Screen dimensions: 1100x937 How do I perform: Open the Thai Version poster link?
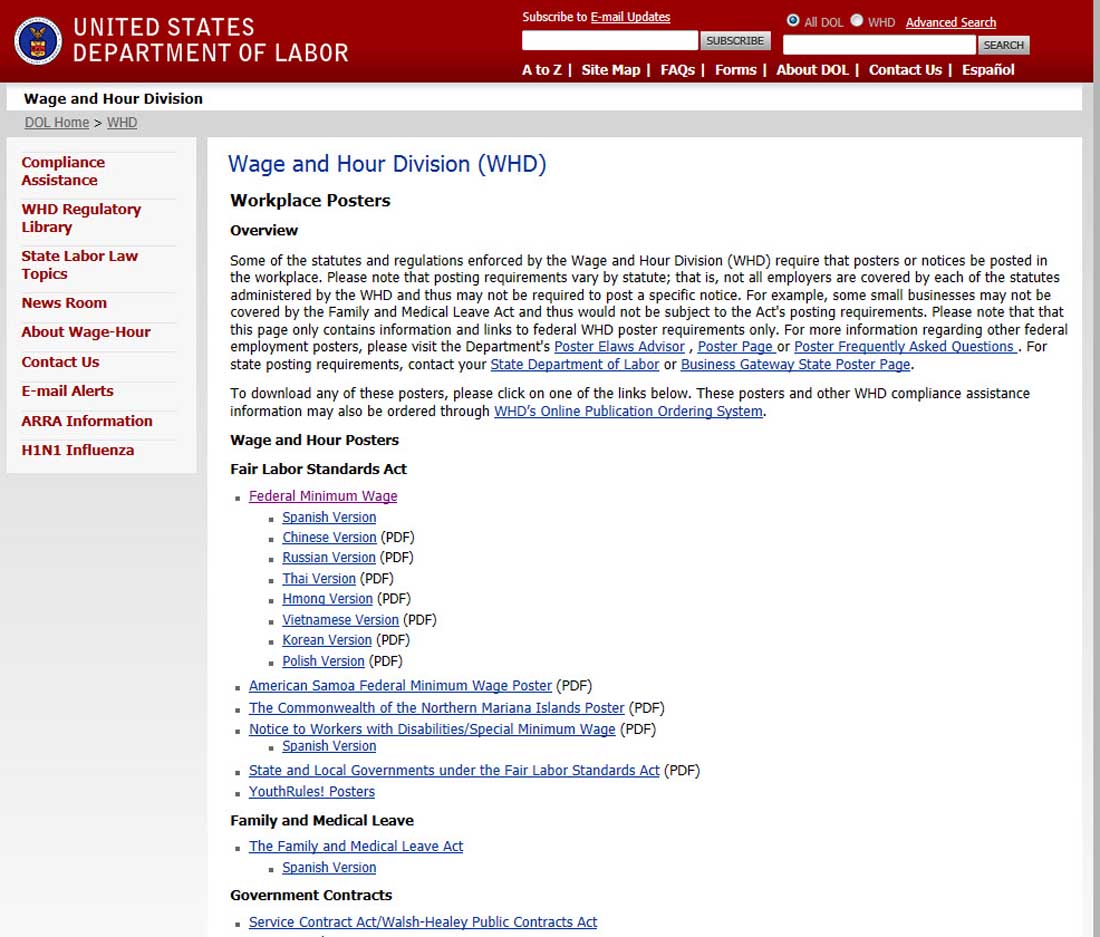point(318,579)
